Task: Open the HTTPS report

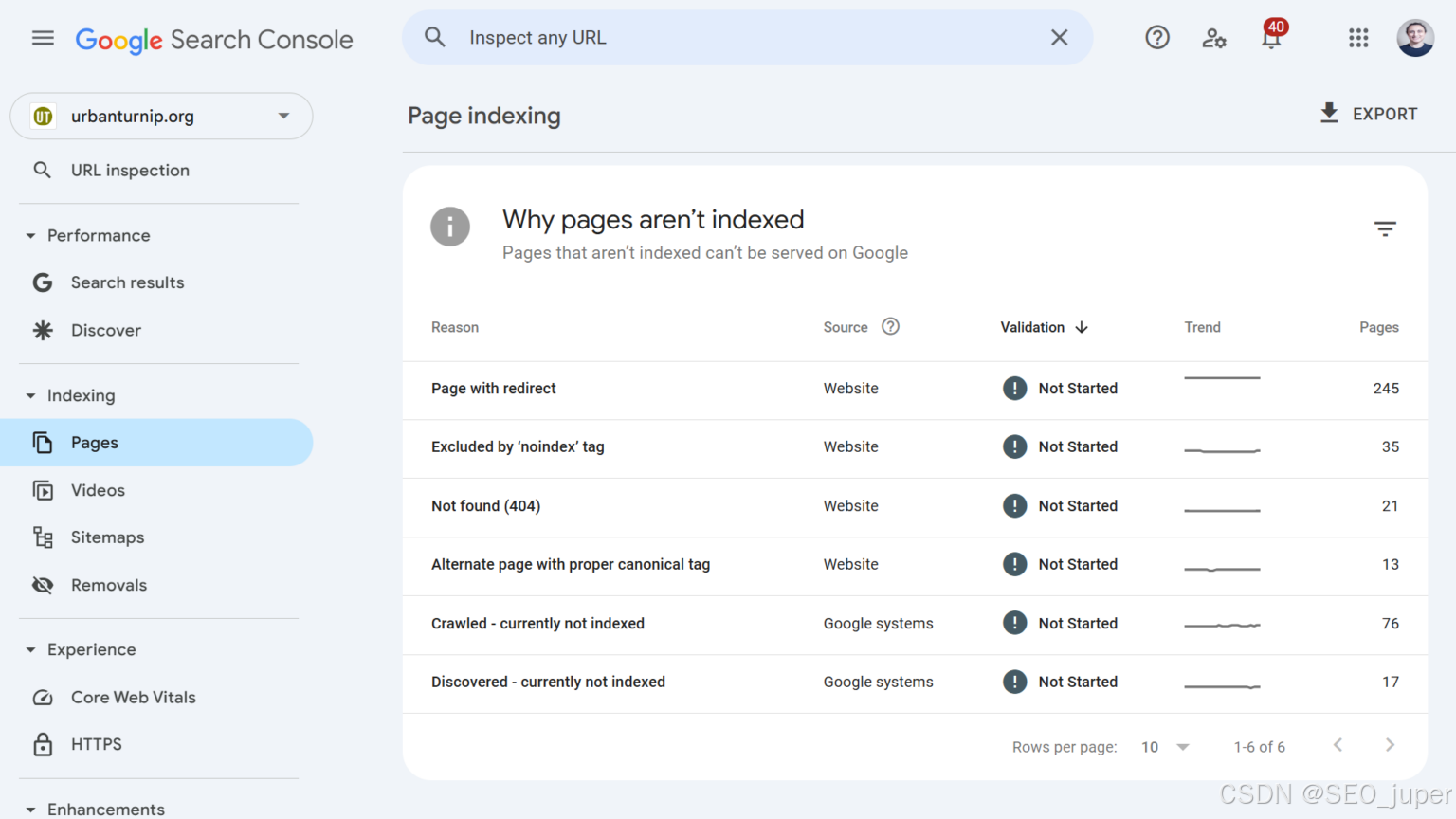Action: 96,744
